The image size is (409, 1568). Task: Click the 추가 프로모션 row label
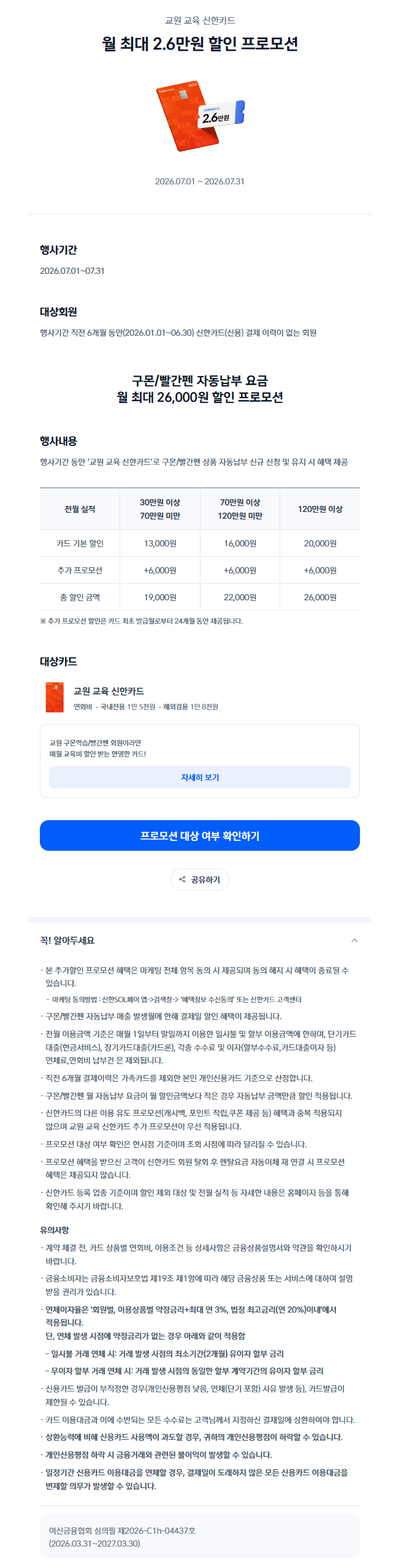pos(80,570)
